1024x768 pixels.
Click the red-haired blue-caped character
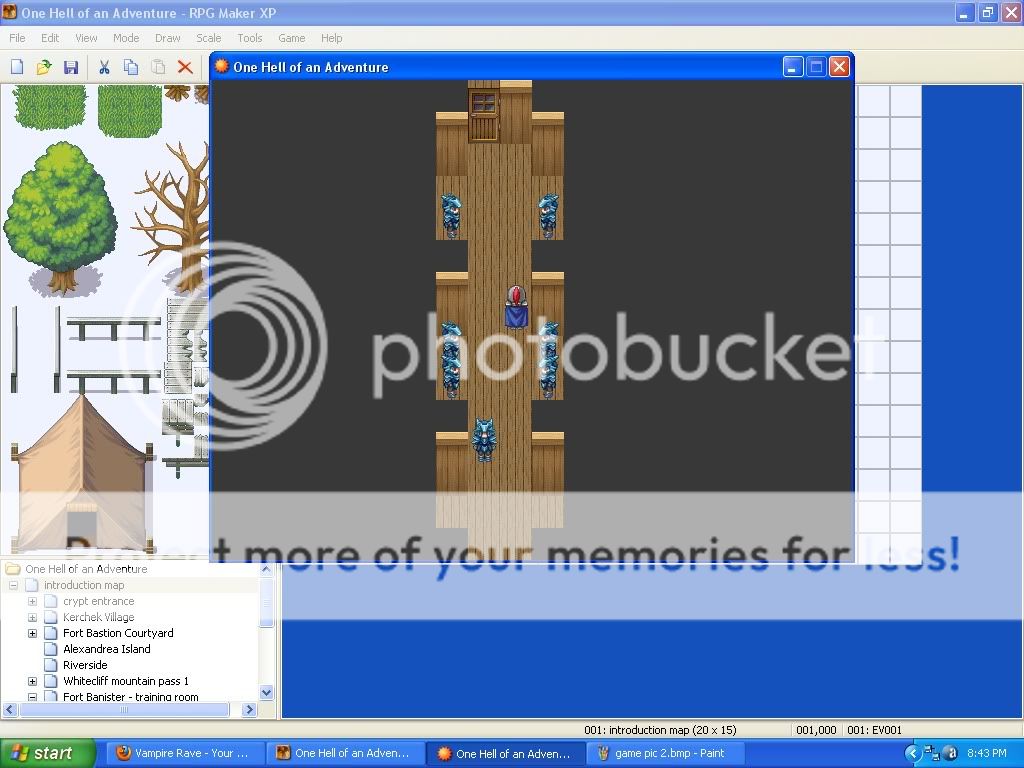pyautogui.click(x=517, y=306)
